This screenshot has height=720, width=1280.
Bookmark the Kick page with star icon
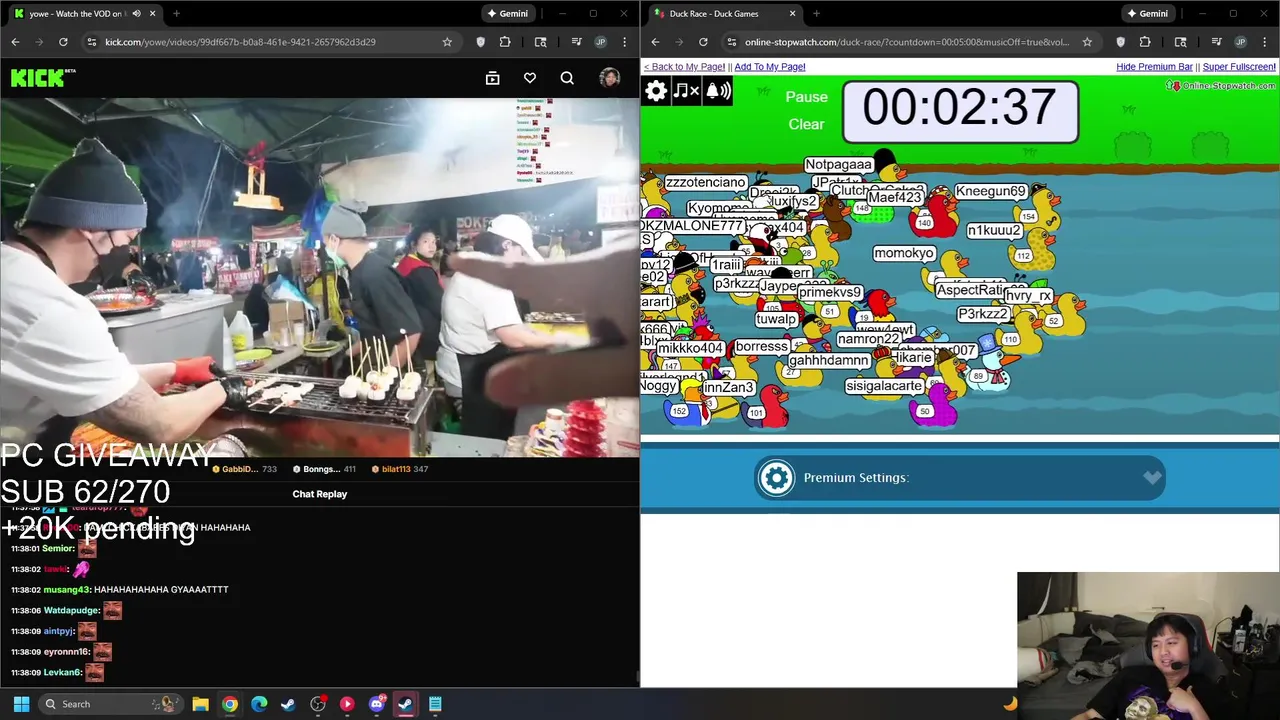(x=447, y=42)
